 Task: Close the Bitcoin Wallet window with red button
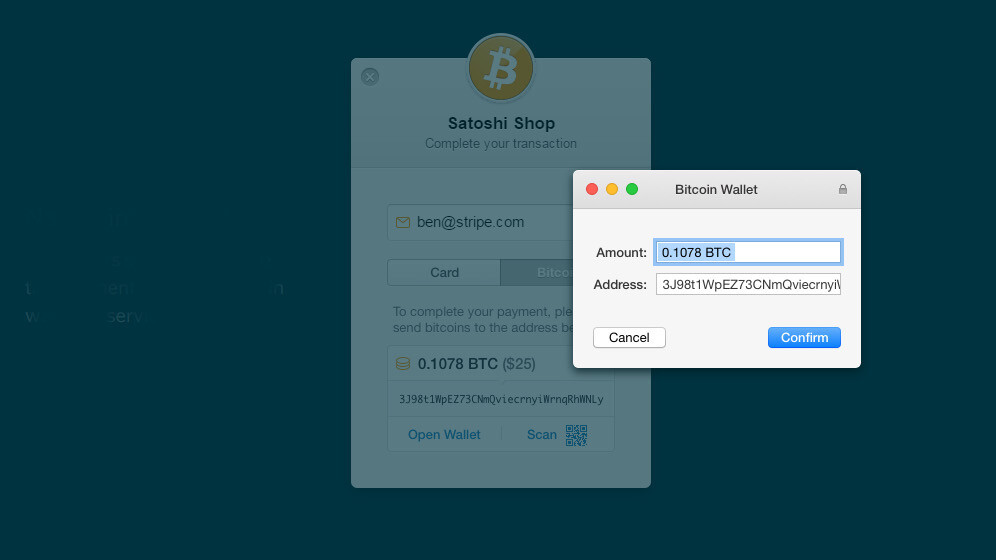592,189
